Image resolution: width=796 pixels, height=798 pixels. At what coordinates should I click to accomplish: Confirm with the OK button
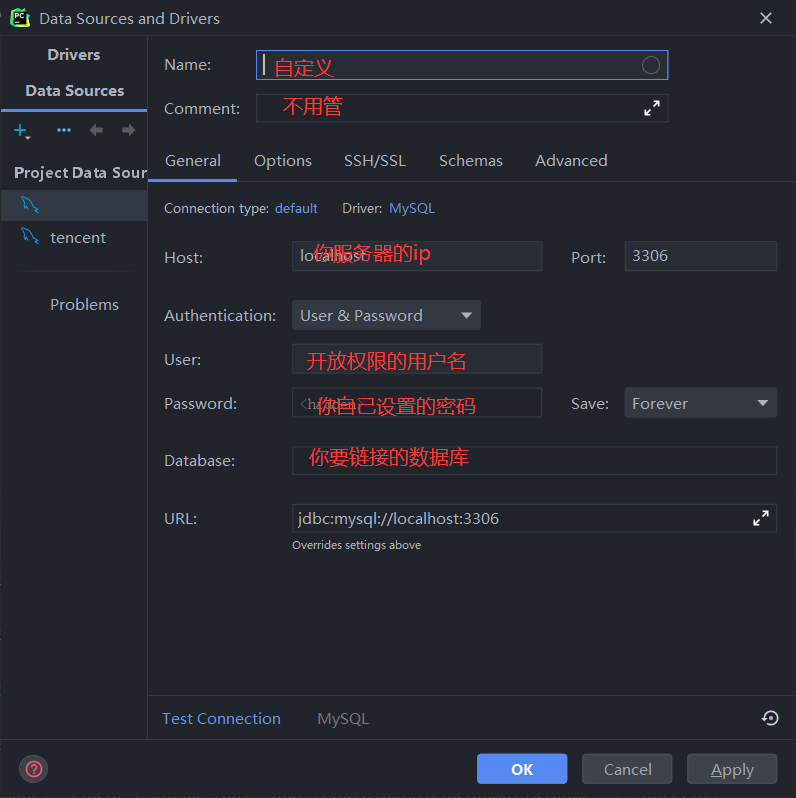coord(522,768)
